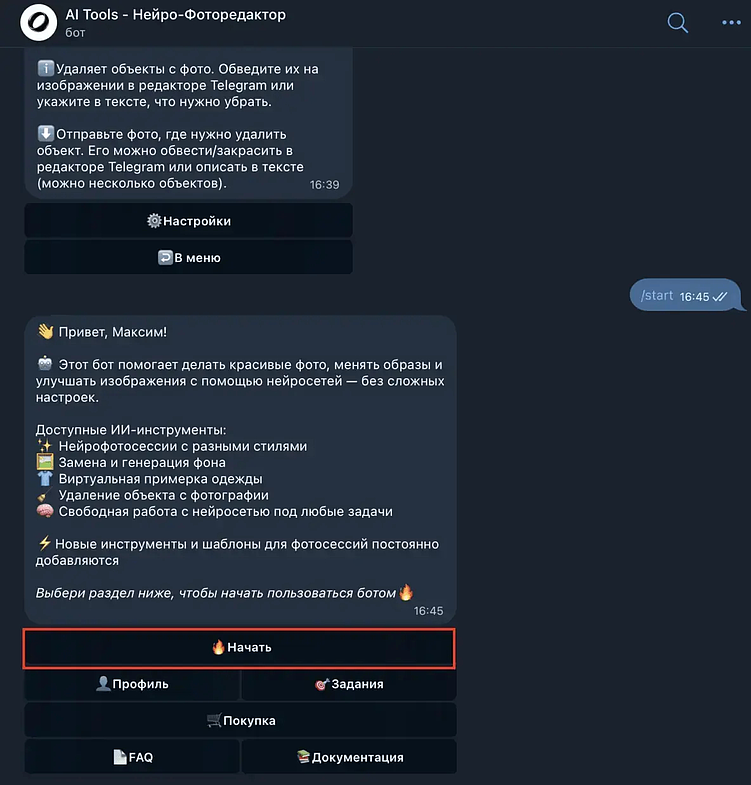The height and width of the screenshot is (785, 751).
Task: Click the person icon on Профиль button
Action: [103, 683]
